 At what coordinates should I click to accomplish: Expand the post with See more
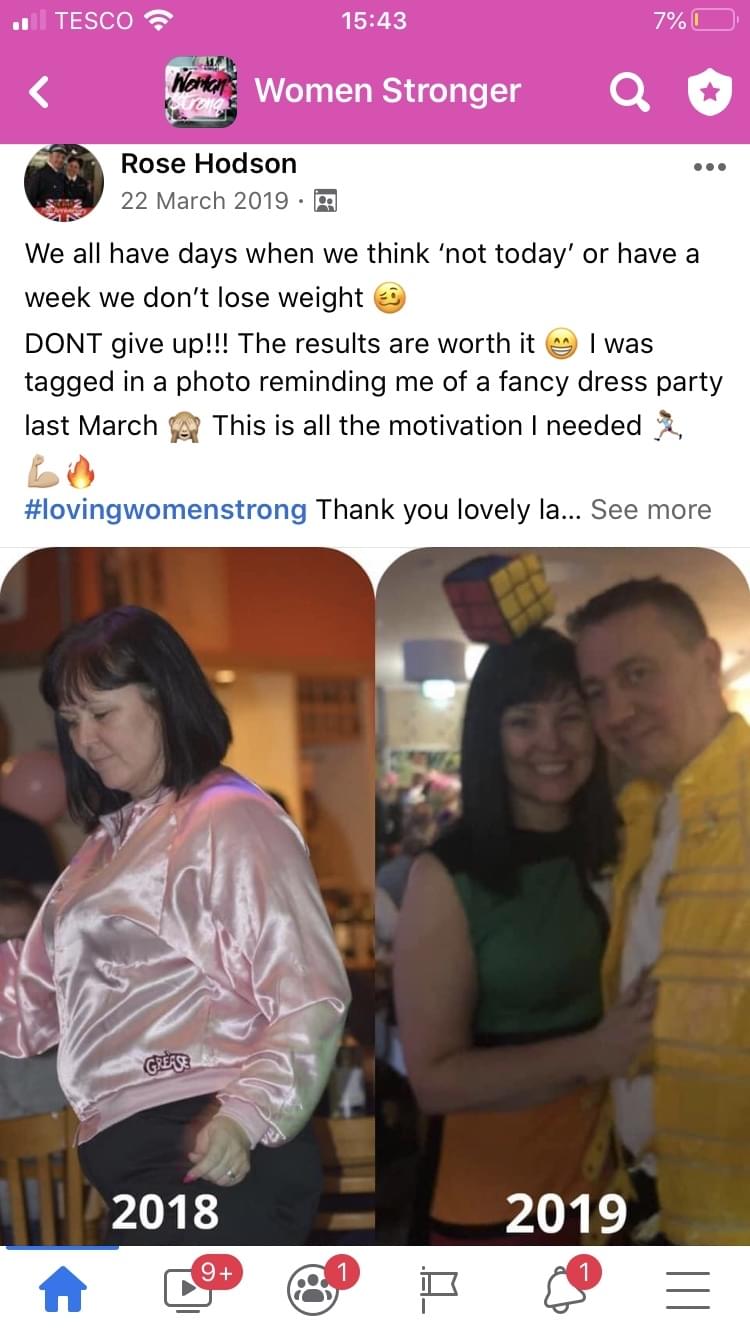(651, 509)
